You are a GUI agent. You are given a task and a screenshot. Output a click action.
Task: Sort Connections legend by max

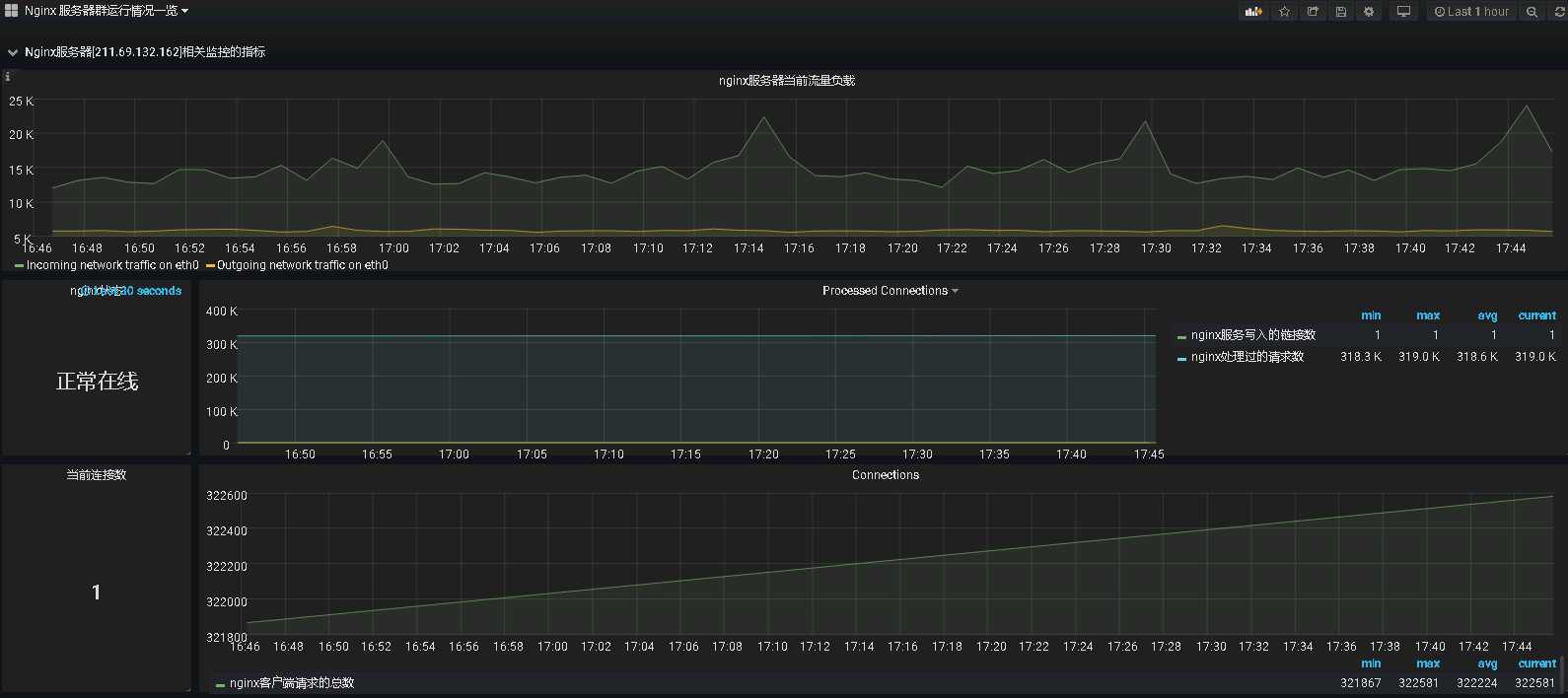(x=1428, y=663)
